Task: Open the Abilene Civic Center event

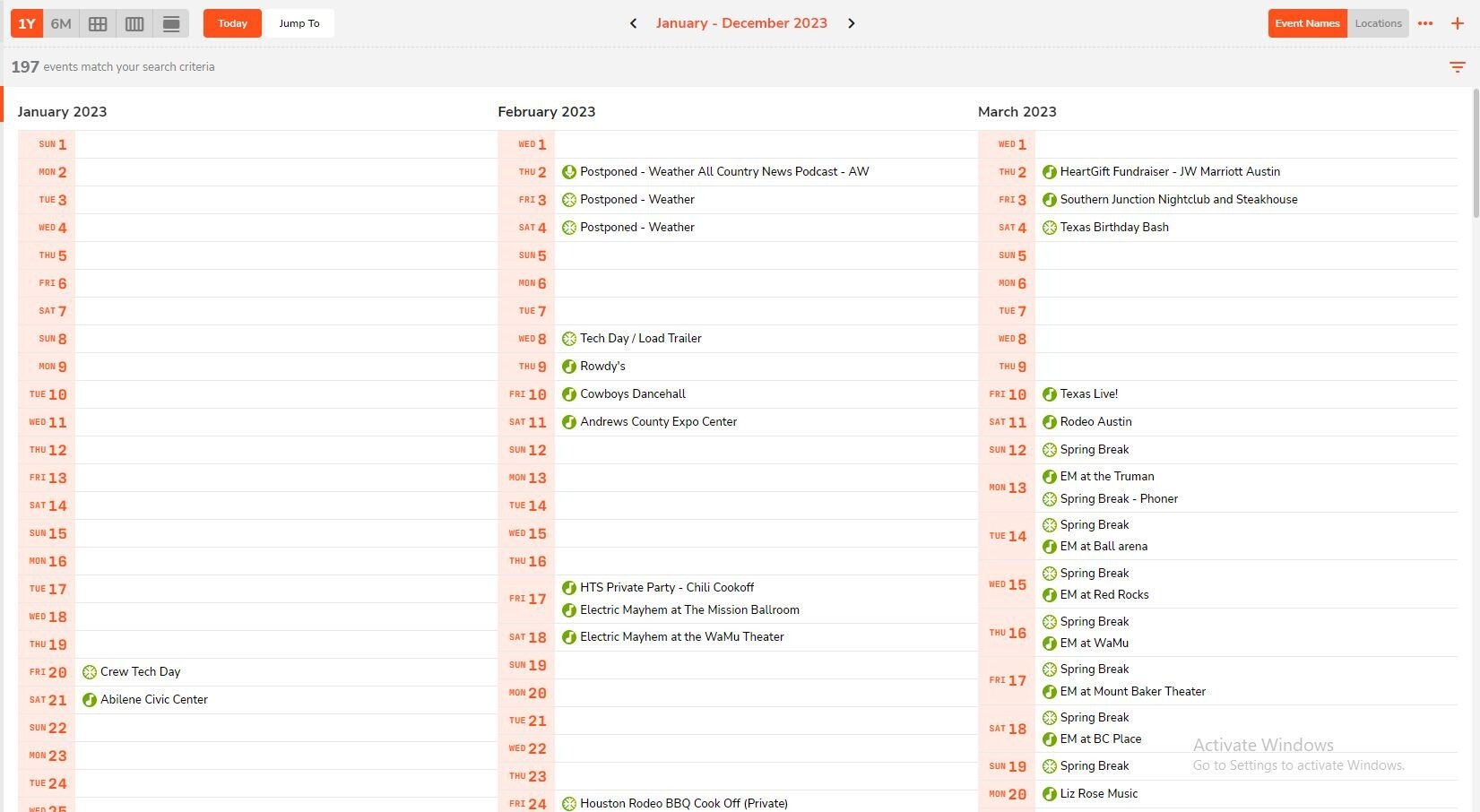Action: click(x=154, y=699)
